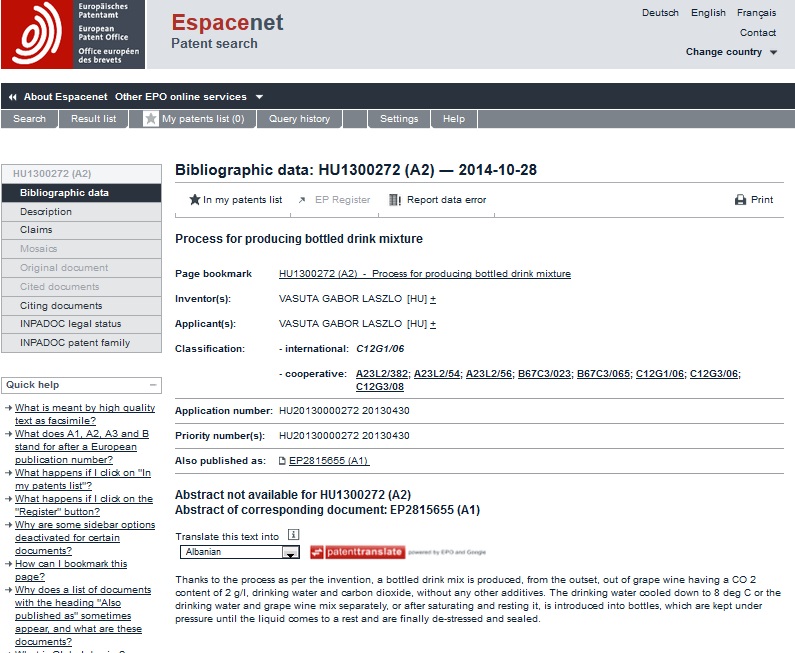Click the star icon in My patents list

tap(151, 119)
